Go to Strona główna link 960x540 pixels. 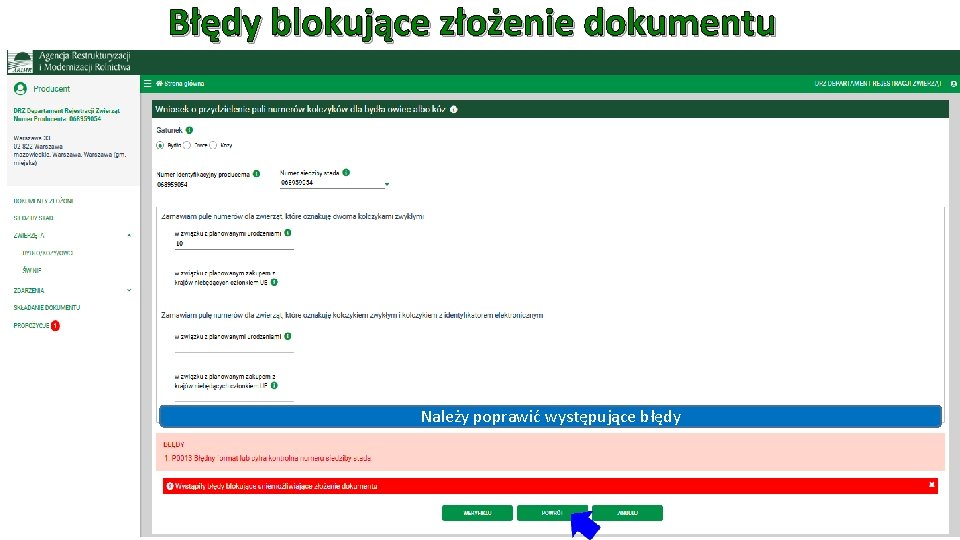[184, 84]
